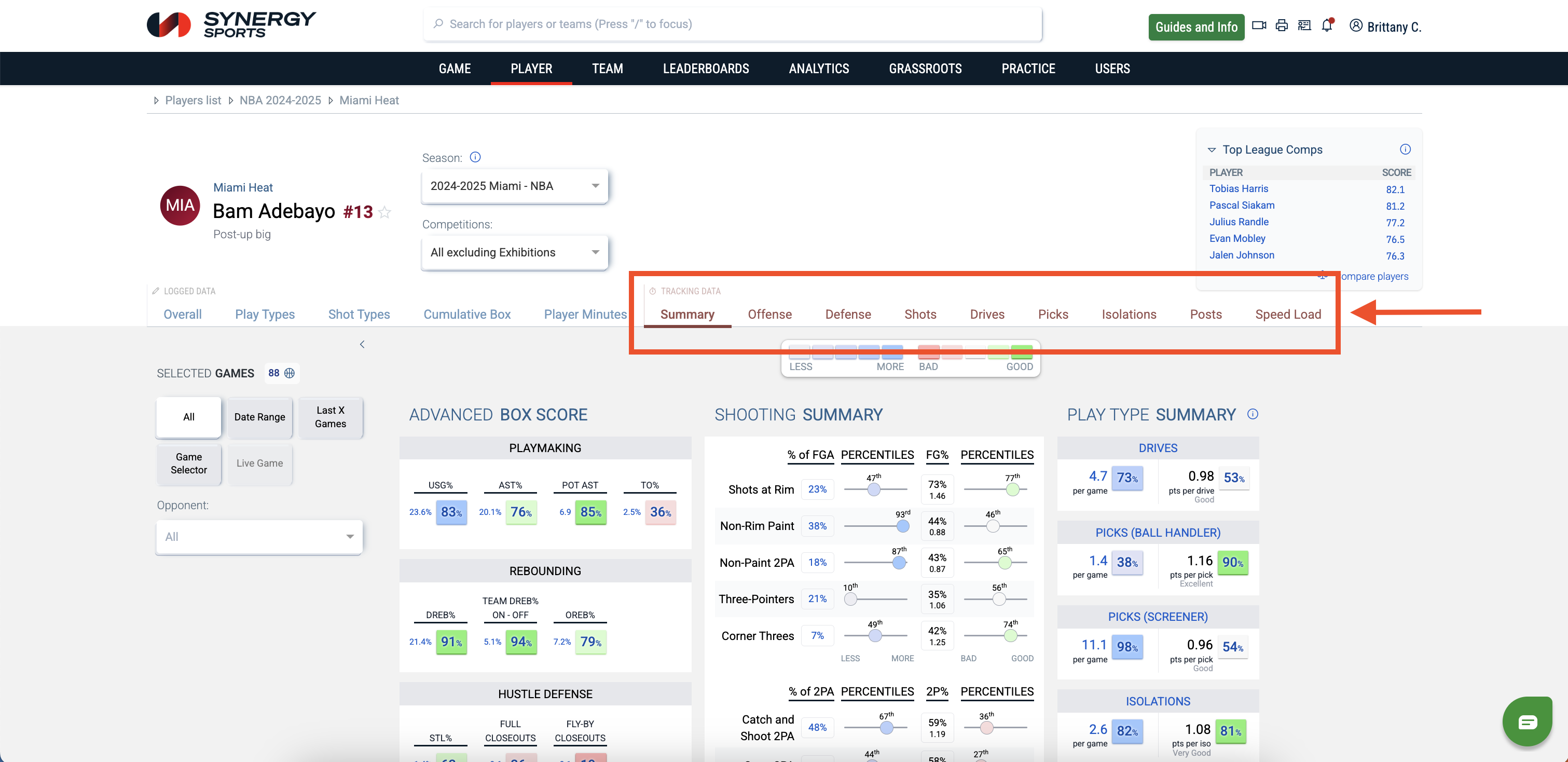The image size is (1568, 762).
Task: Click the favorite star next to Bam Adebayo
Action: (x=384, y=212)
